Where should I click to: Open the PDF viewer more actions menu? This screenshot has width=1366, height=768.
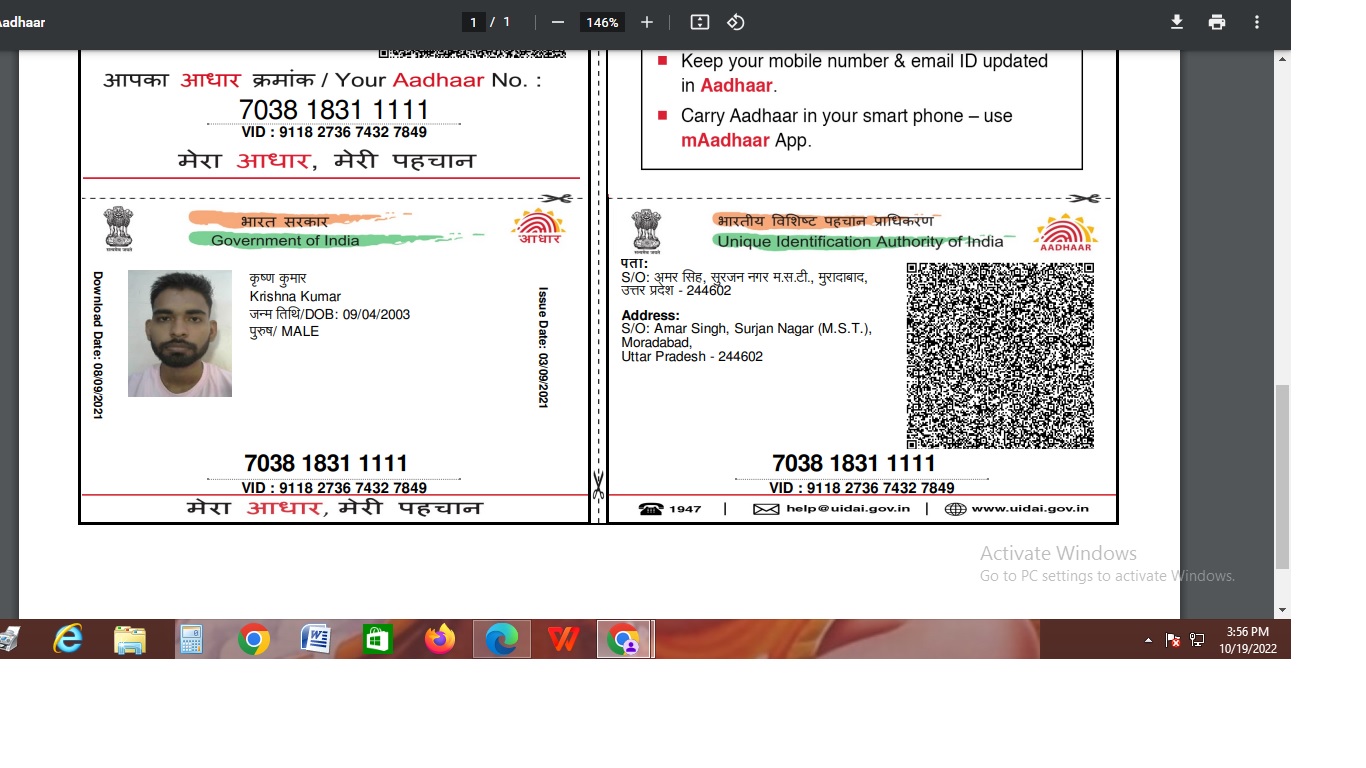pyautogui.click(x=1257, y=22)
